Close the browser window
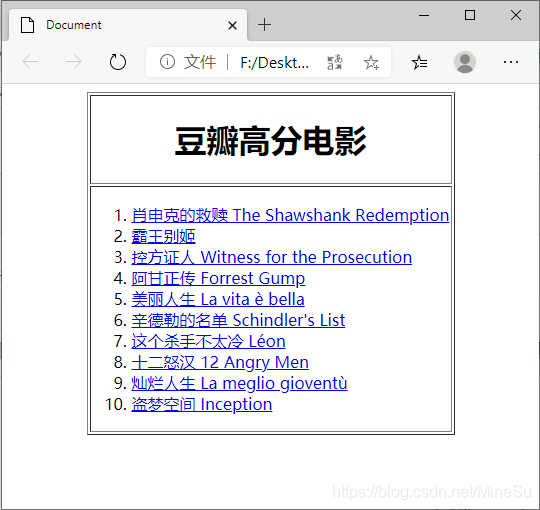This screenshot has height=510, width=540. (x=516, y=15)
